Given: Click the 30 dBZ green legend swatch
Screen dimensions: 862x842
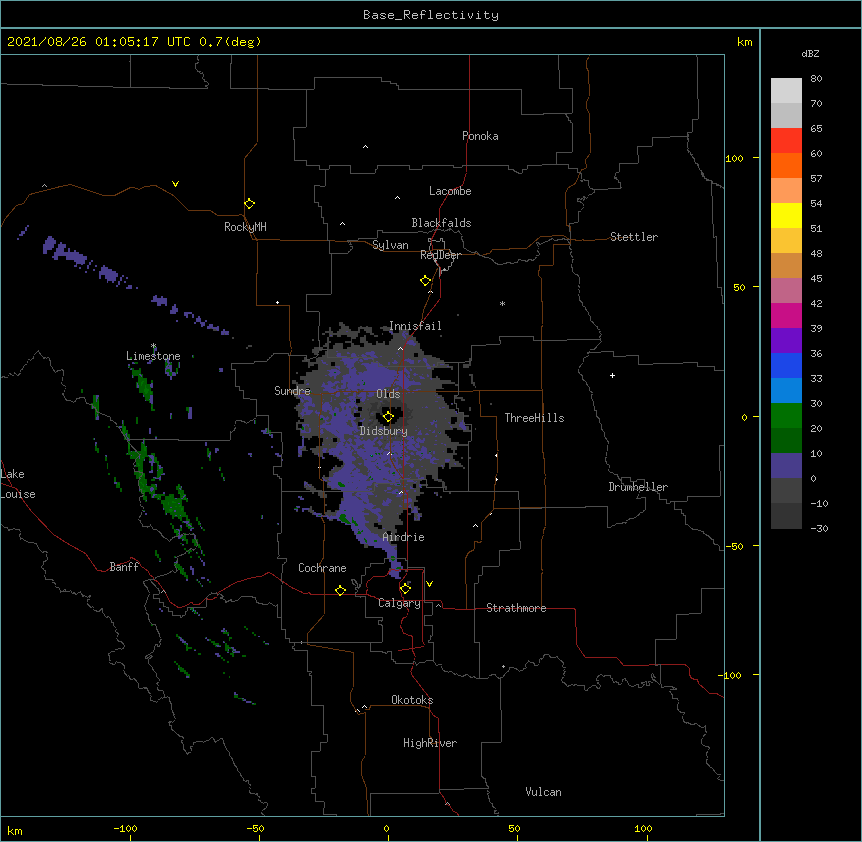Looking at the screenshot, I should (786, 416).
